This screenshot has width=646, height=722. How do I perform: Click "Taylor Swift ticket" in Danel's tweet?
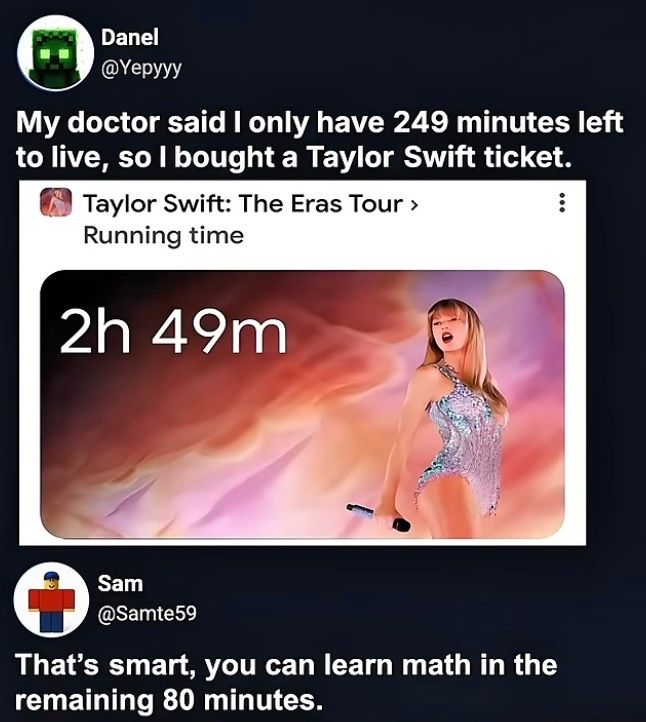click(439, 157)
